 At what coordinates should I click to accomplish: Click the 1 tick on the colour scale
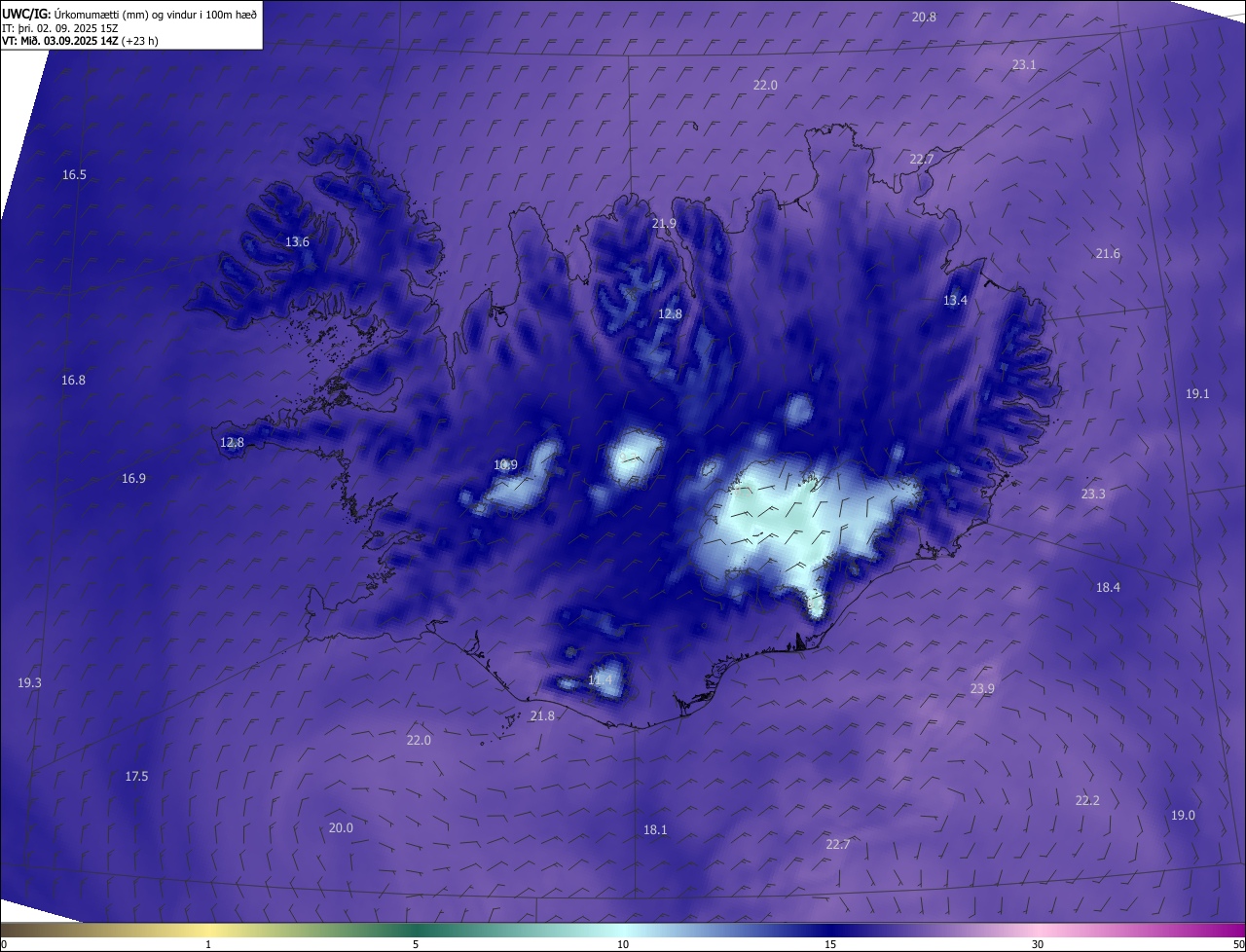click(208, 945)
